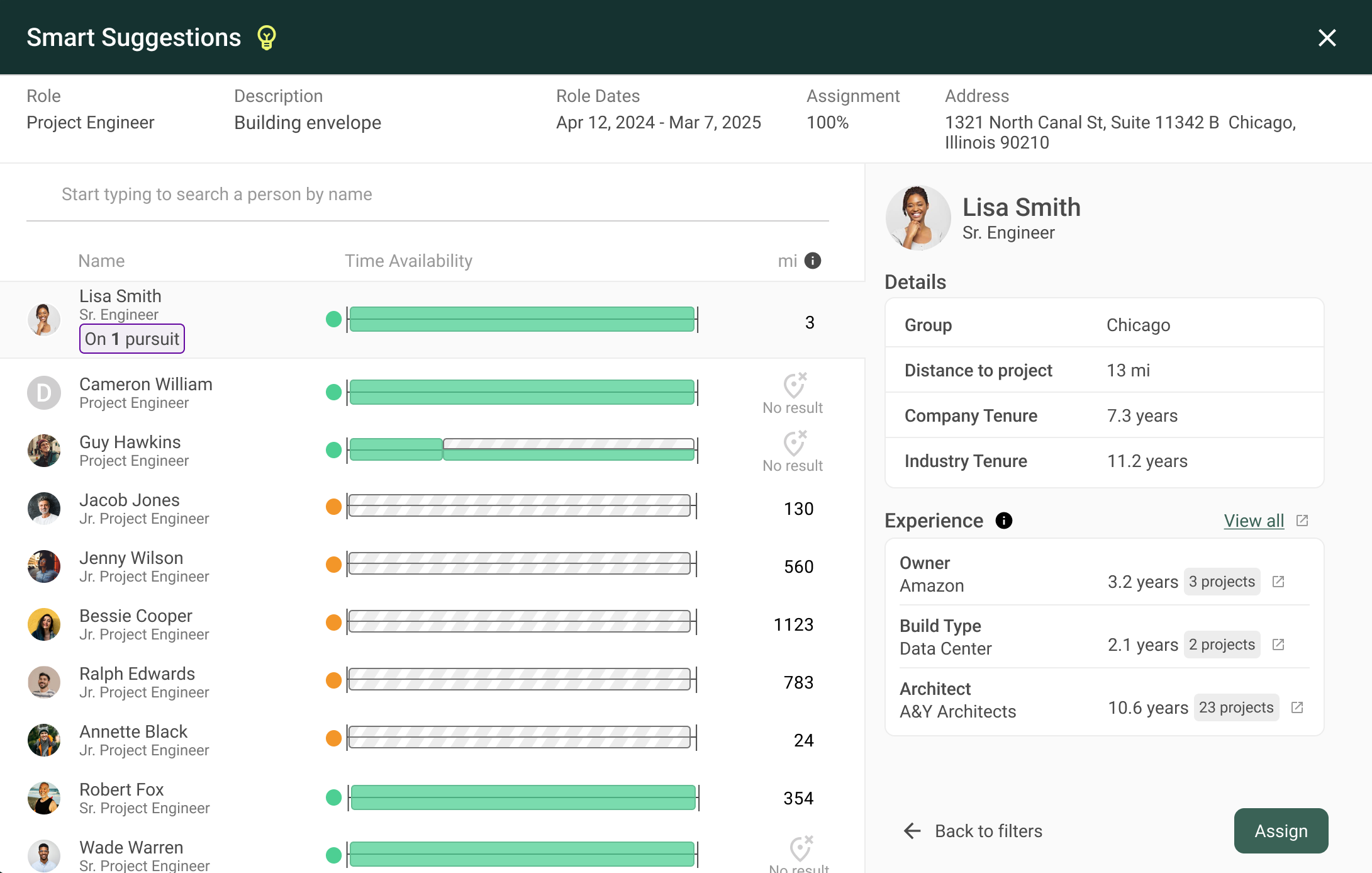
Task: Click Robert Fox's avatar photo
Action: pyautogui.click(x=44, y=798)
